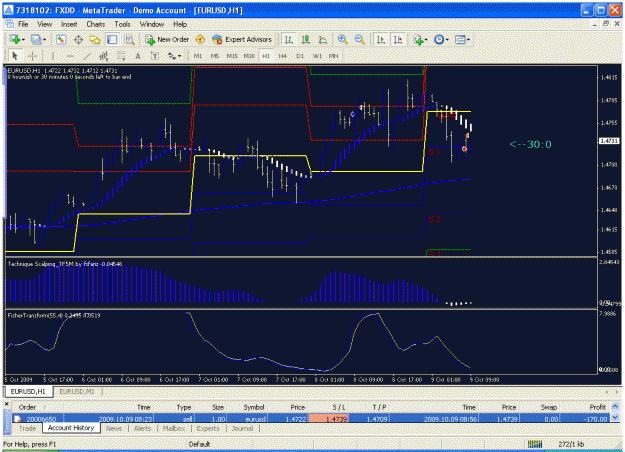The image size is (625, 452).
Task: Switch chart to M5 timeframe
Action: (x=214, y=56)
